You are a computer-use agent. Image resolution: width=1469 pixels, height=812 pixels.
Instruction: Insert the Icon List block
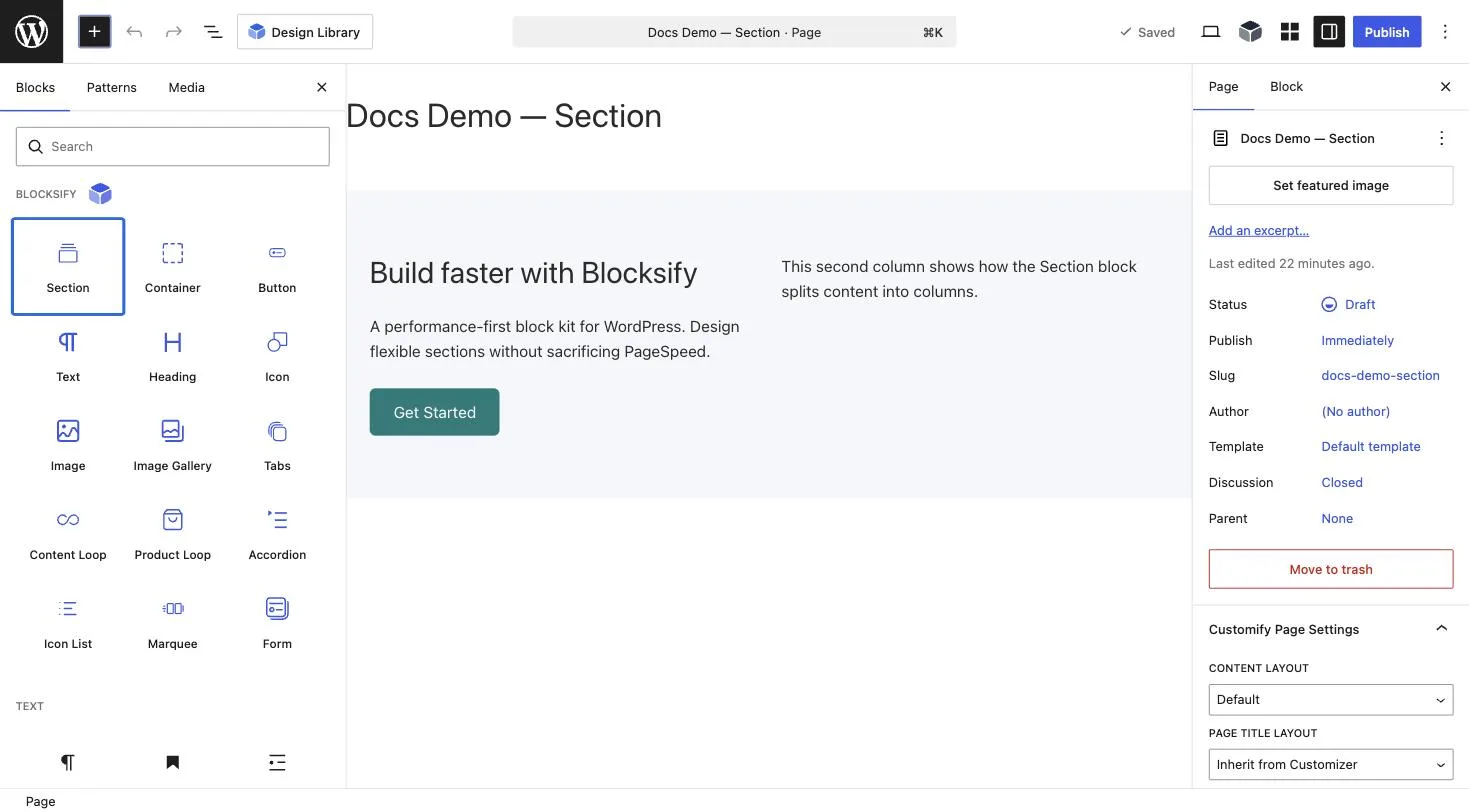(x=68, y=623)
